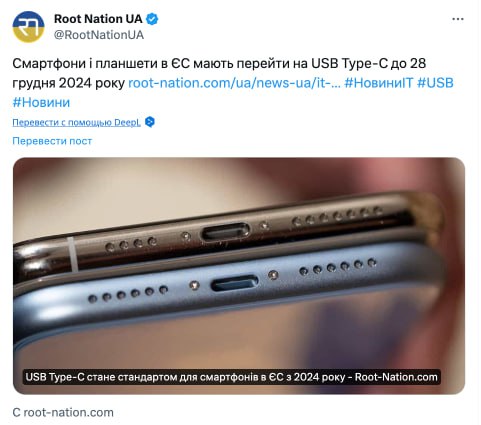The image size is (481, 425).
Task: Click the grey phone's right speaker grille
Action: pos(337,216)
